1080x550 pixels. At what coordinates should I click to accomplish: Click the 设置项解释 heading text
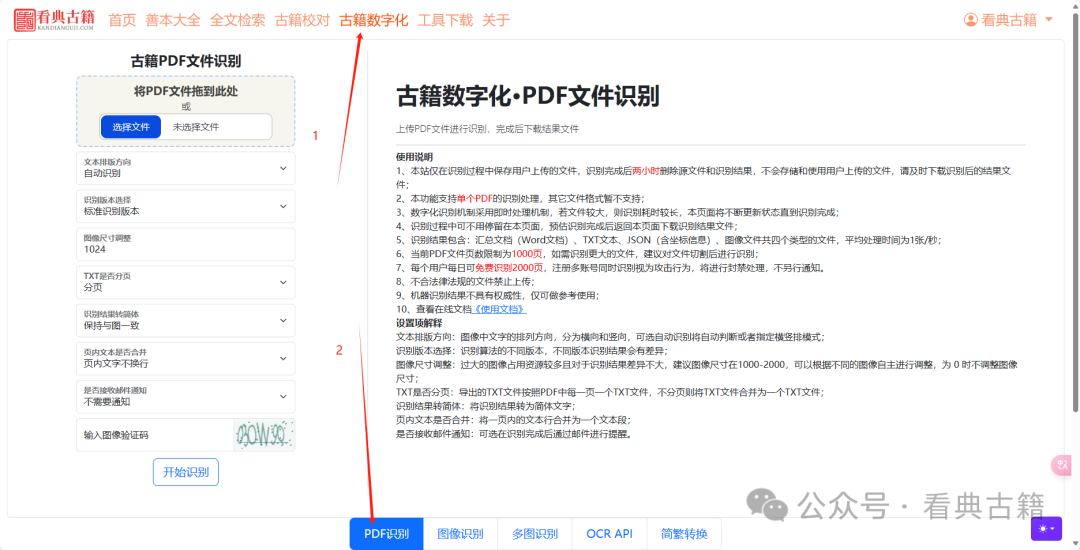(x=419, y=323)
